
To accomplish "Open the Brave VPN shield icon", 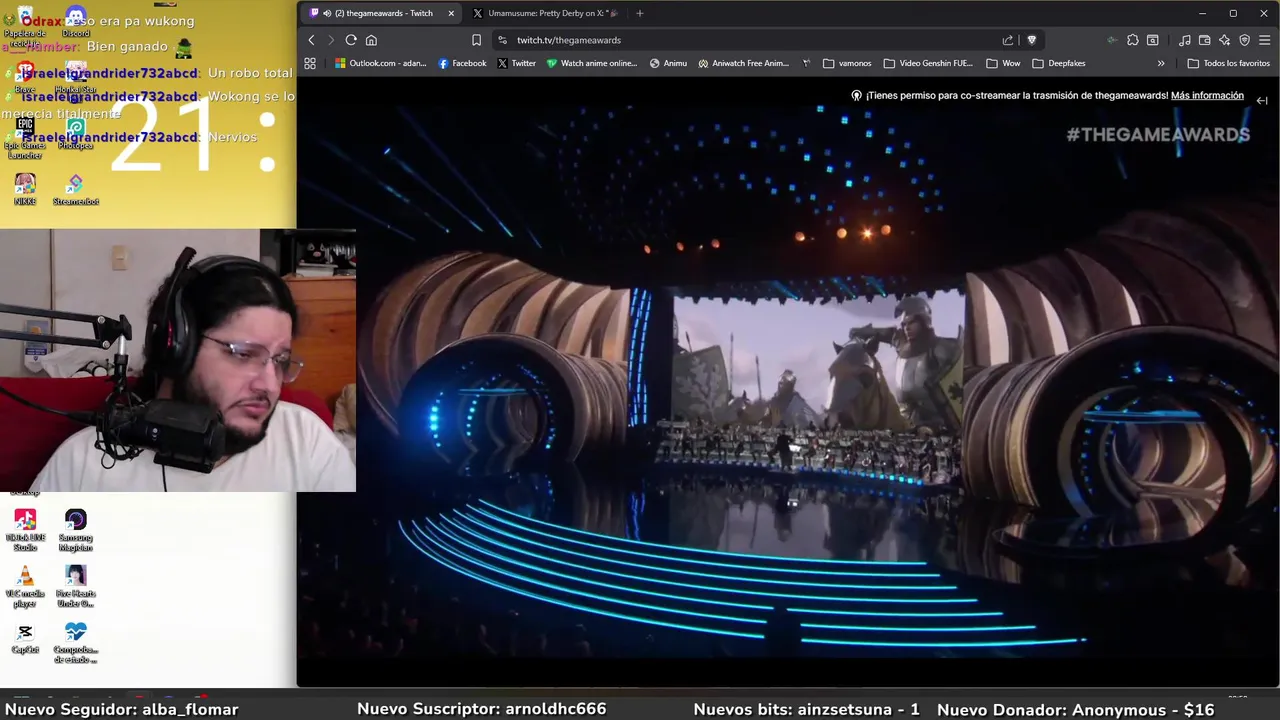I will click(1245, 40).
